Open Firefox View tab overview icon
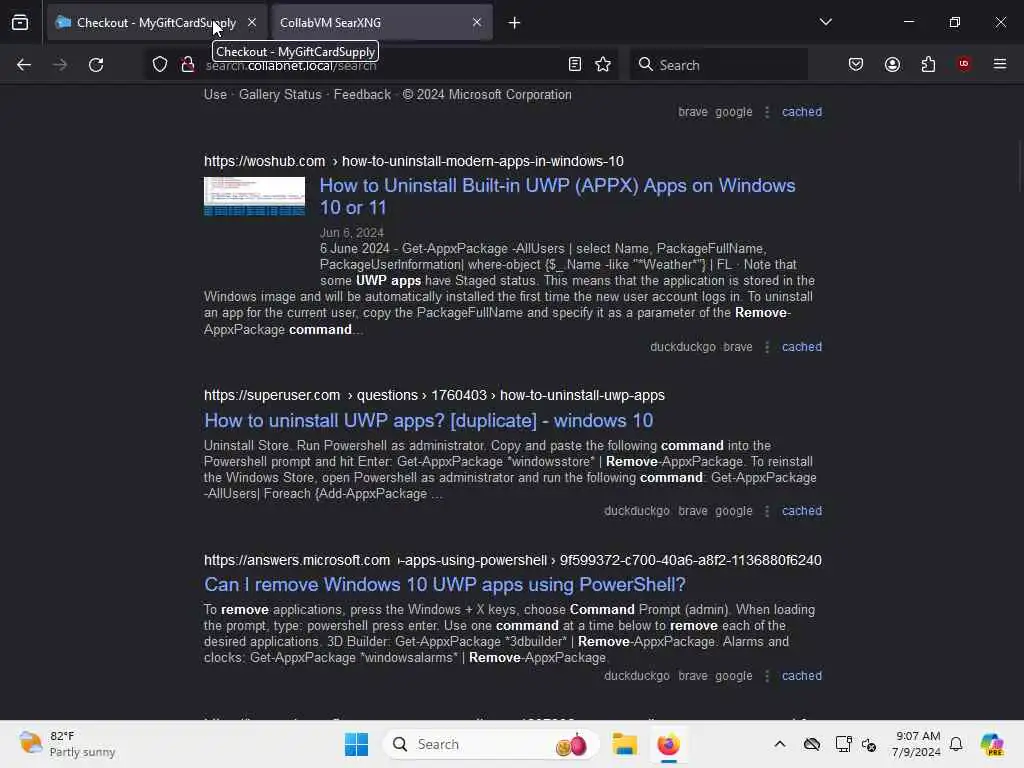Image resolution: width=1024 pixels, height=768 pixels. point(20,22)
